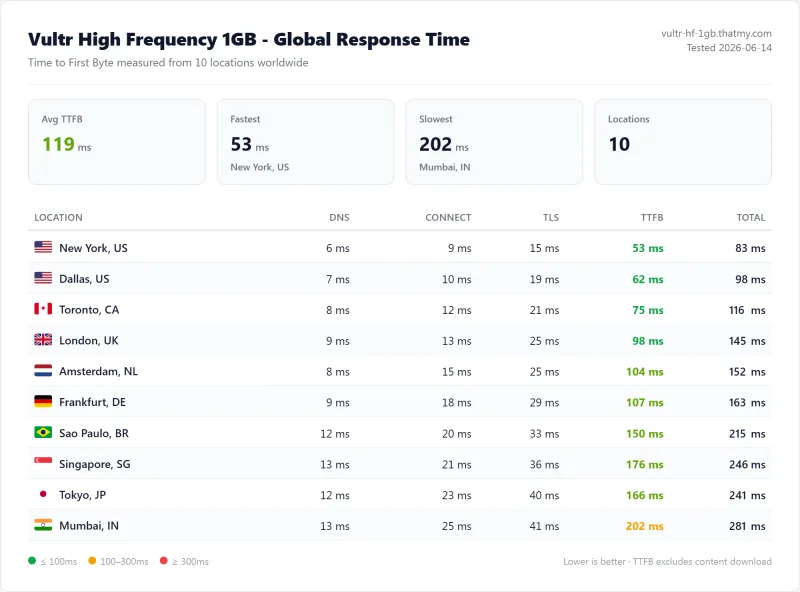The height and width of the screenshot is (592, 800).
Task: Click the 40 ms TLS value for Tokyo
Action: 544,495
